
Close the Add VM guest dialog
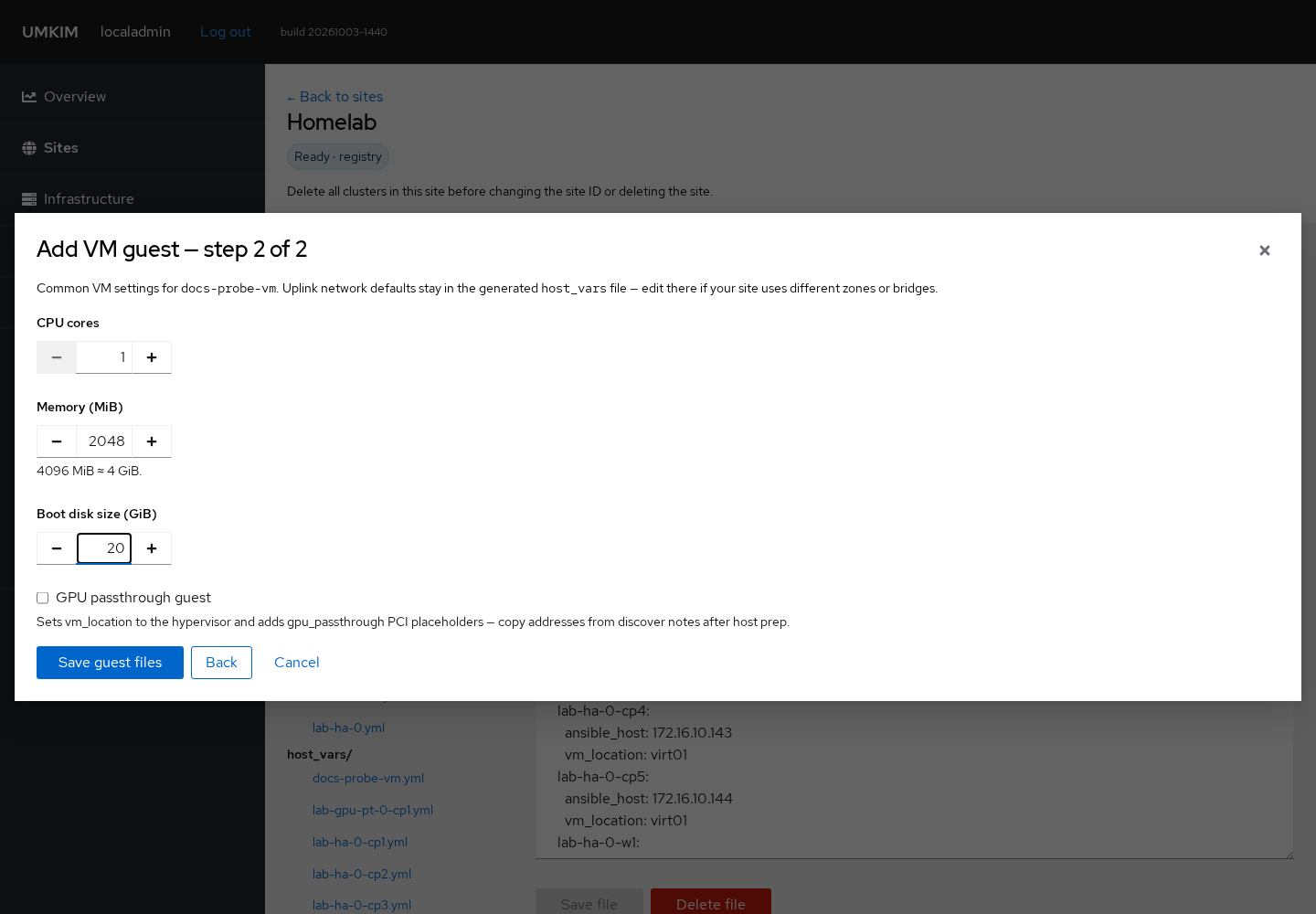point(1265,250)
